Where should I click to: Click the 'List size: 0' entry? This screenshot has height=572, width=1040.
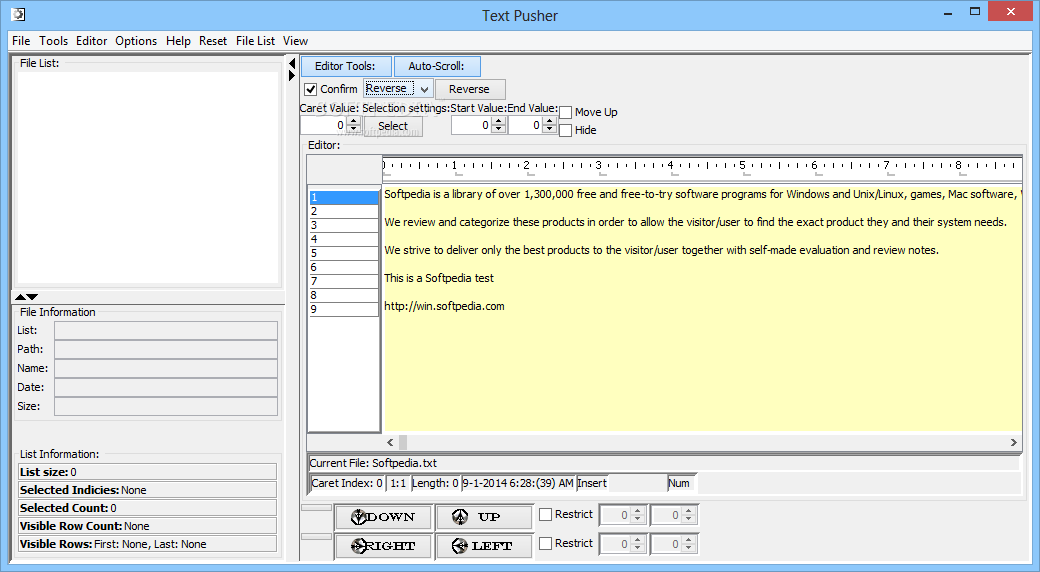147,472
